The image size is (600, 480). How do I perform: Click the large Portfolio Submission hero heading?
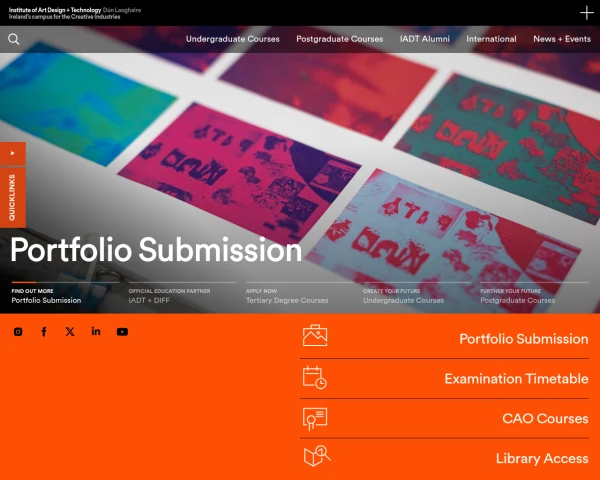(x=156, y=250)
